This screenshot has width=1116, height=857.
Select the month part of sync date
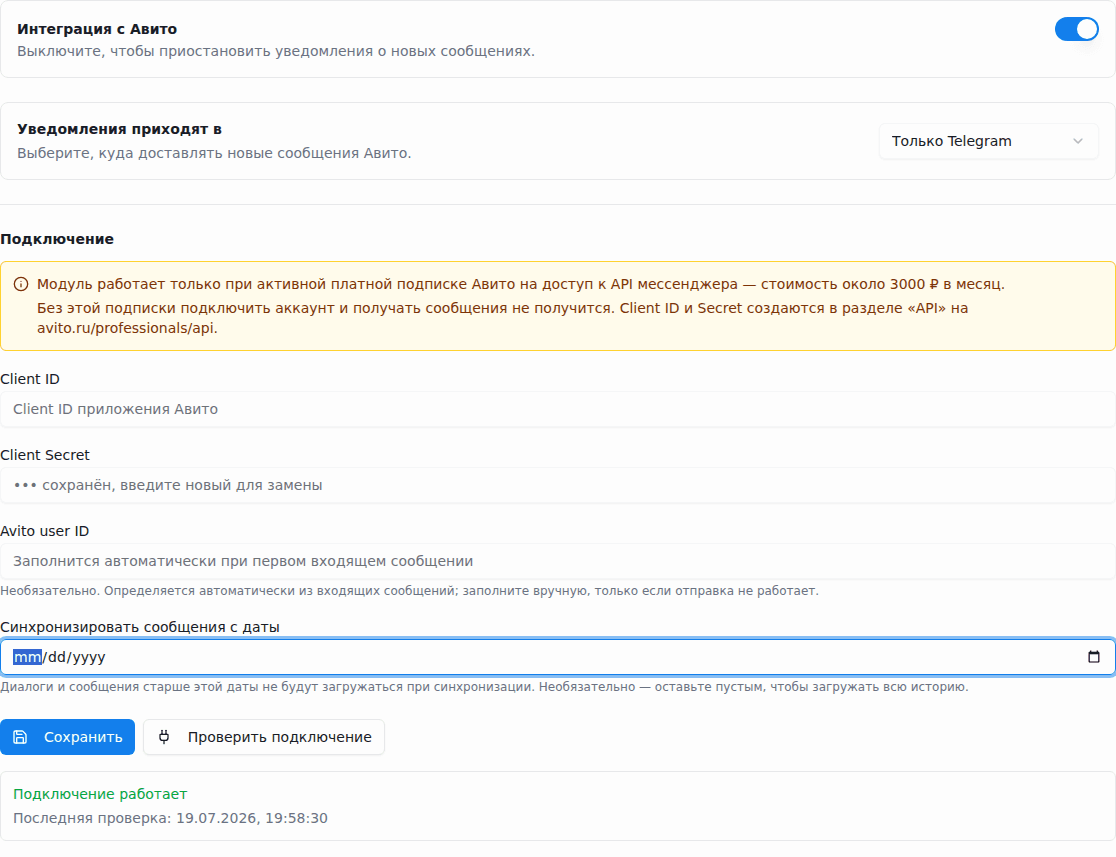coord(28,657)
